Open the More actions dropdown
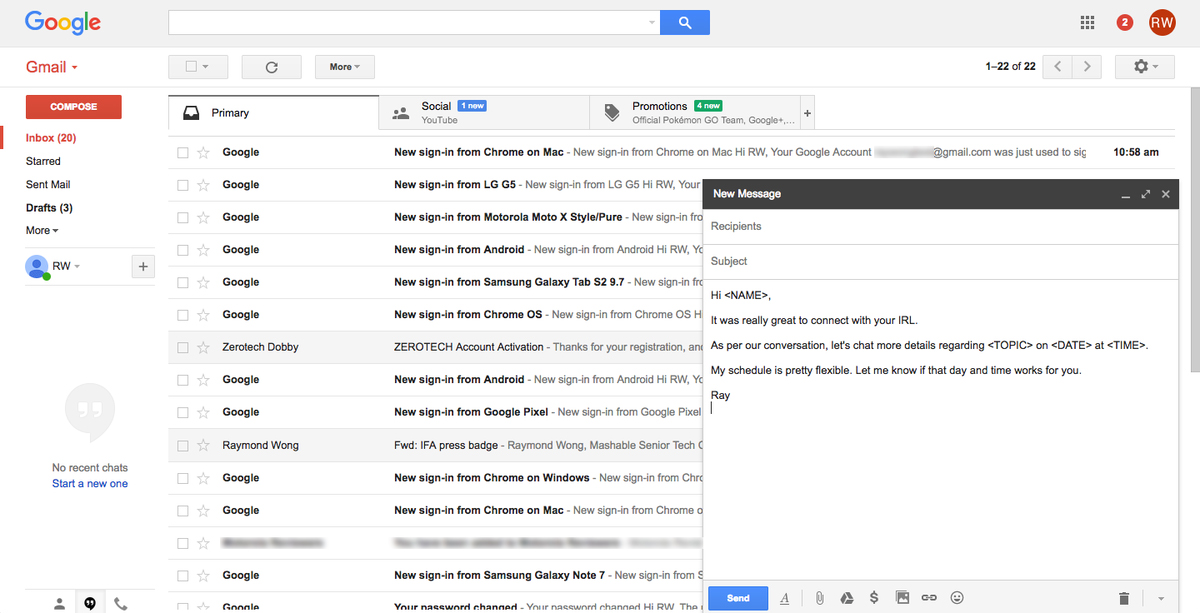The height and width of the screenshot is (613, 1200). tap(344, 67)
